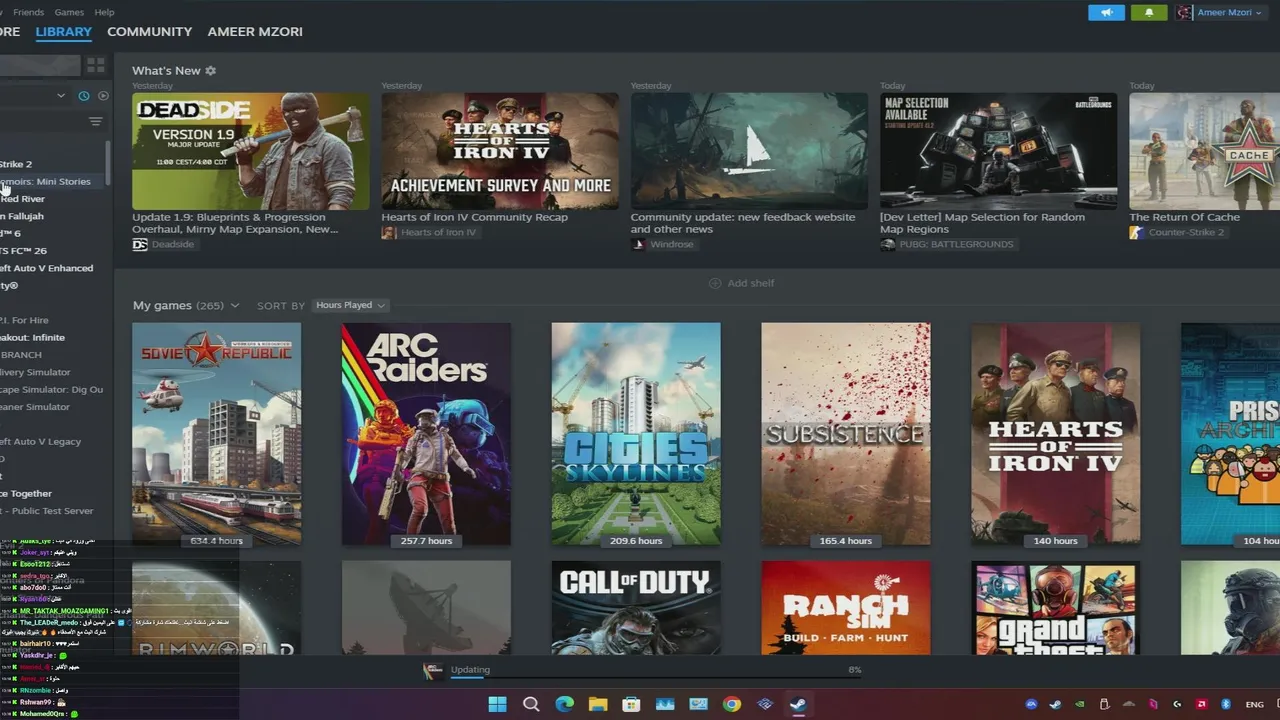
Task: Click the NVIDIA tray icon
Action: [1080, 704]
